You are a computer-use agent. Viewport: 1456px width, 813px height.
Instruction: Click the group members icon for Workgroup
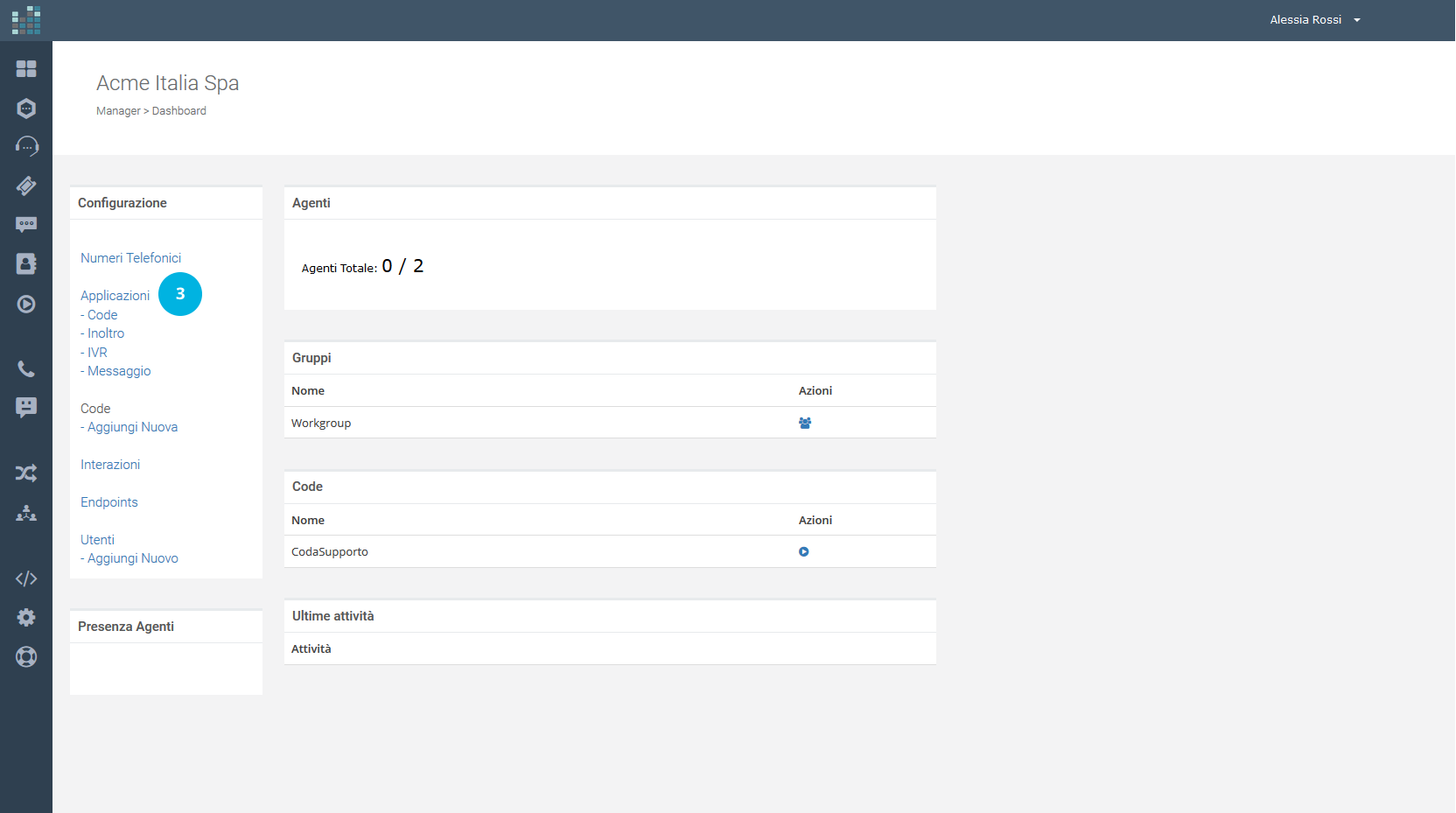[805, 423]
